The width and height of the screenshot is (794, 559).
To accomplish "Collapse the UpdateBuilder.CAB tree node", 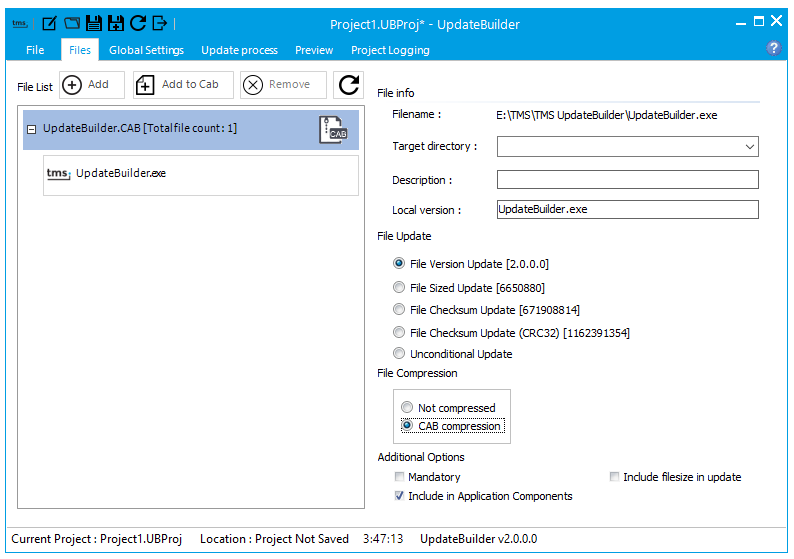I will (x=31, y=130).
